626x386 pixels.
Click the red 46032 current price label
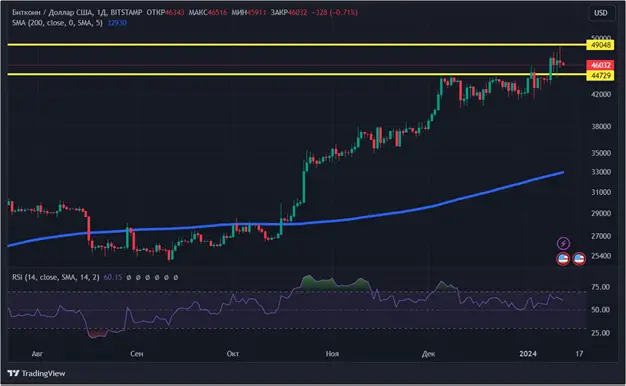click(600, 65)
